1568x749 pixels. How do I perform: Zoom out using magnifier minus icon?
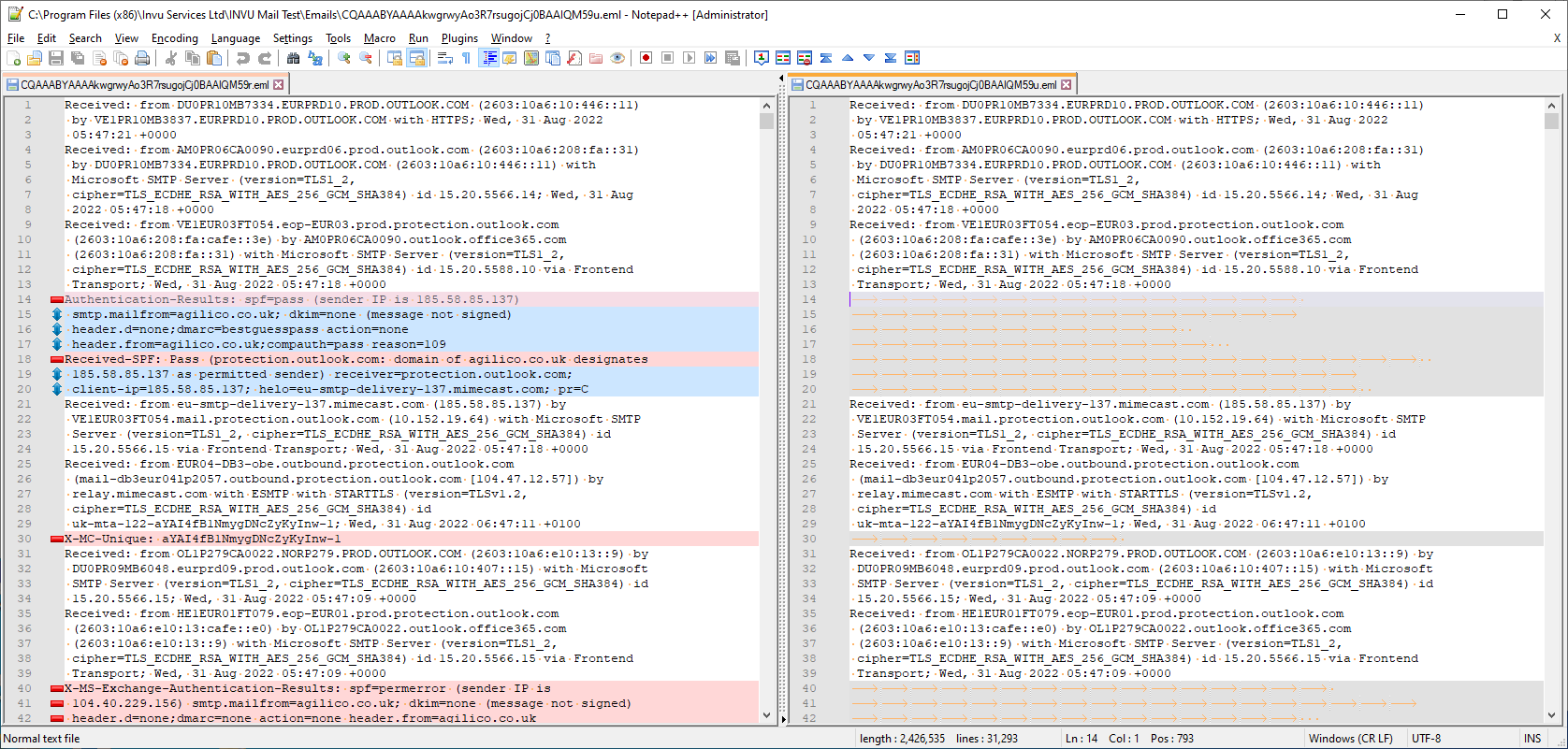click(366, 58)
